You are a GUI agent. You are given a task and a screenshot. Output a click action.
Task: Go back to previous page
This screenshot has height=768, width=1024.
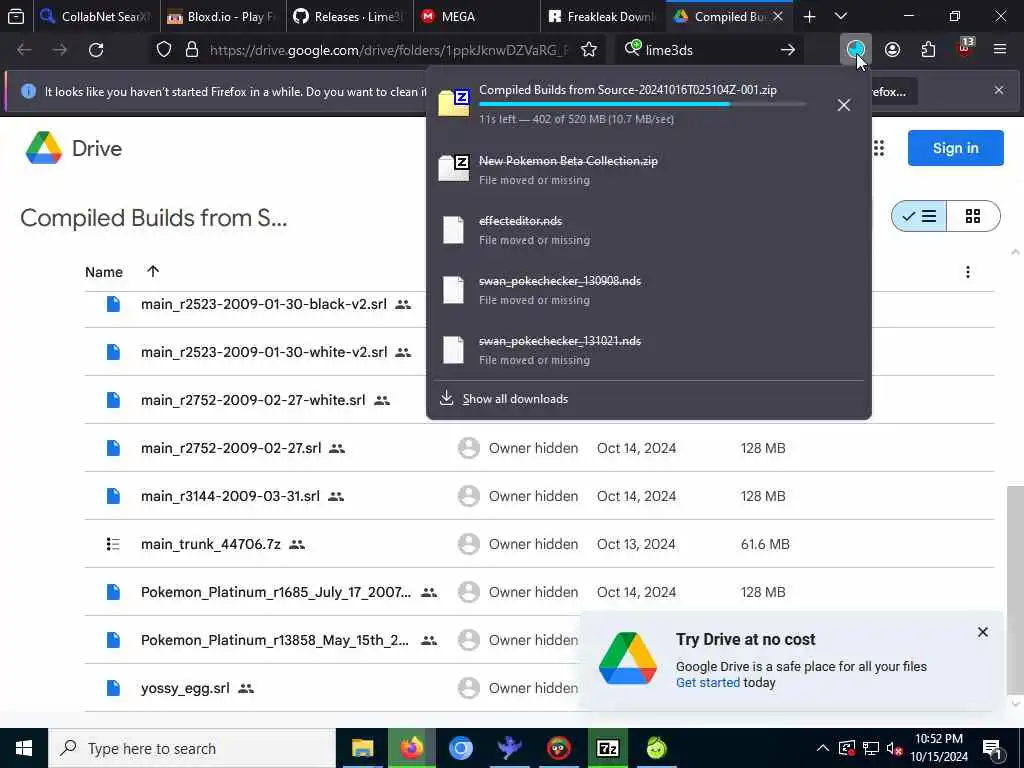click(24, 50)
